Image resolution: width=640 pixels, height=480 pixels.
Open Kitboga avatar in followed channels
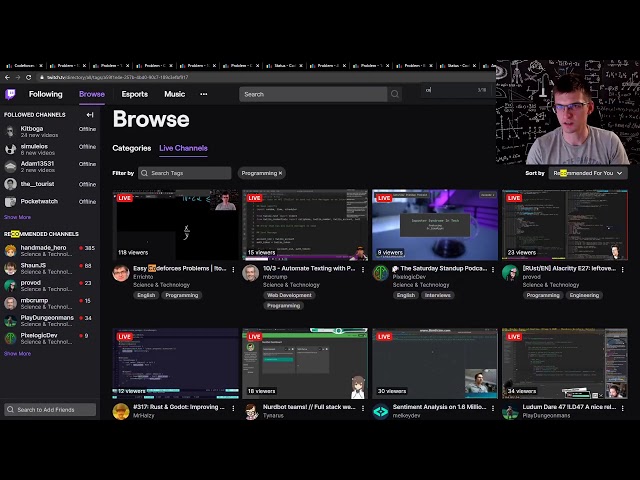tap(10, 131)
